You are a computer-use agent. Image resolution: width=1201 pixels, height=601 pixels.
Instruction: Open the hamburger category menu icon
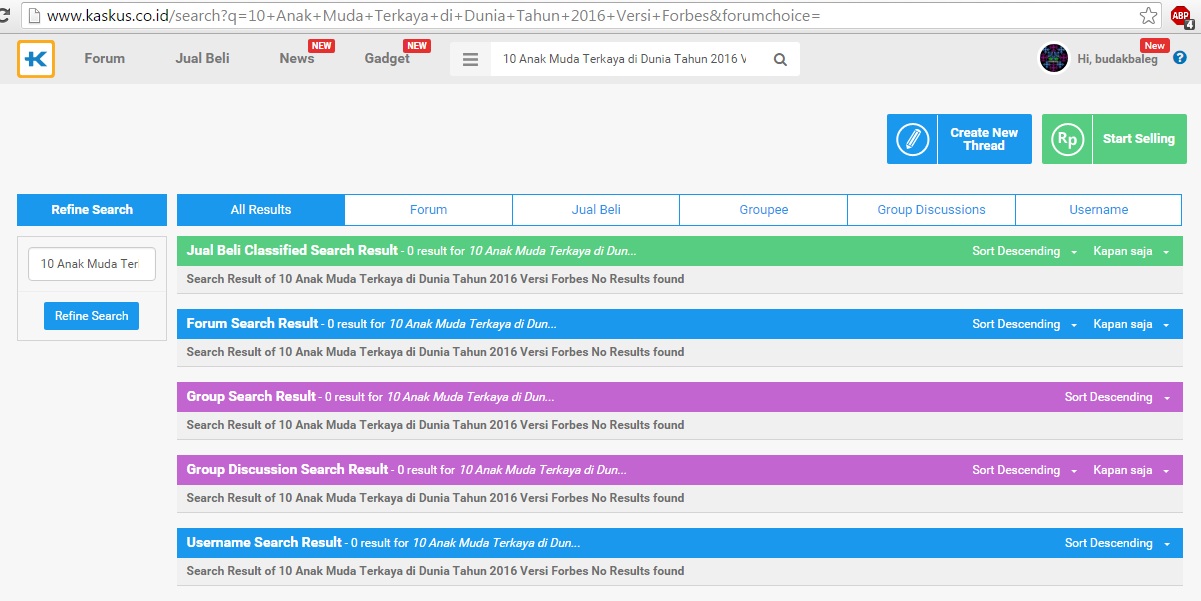point(470,59)
